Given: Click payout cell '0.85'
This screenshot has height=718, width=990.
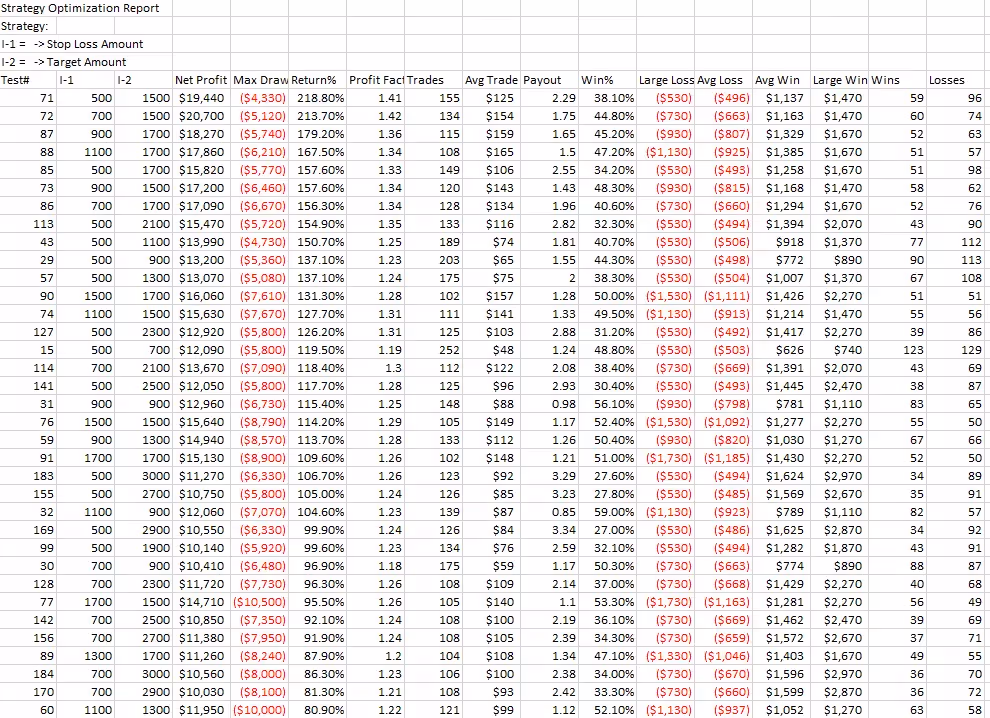Looking at the screenshot, I should coord(549,512).
